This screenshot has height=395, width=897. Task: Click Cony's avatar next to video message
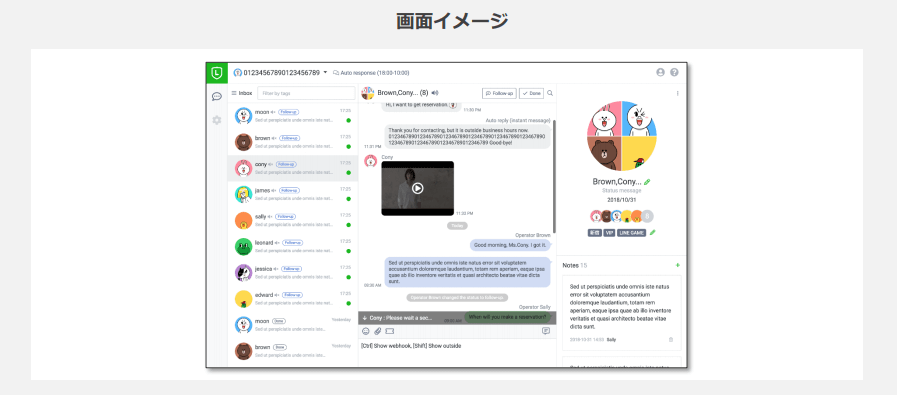(x=370, y=161)
